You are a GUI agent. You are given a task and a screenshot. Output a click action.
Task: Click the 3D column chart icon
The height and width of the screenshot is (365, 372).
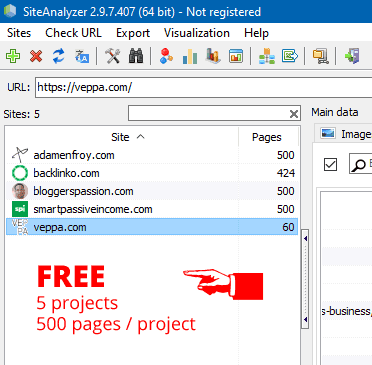pos(213,56)
